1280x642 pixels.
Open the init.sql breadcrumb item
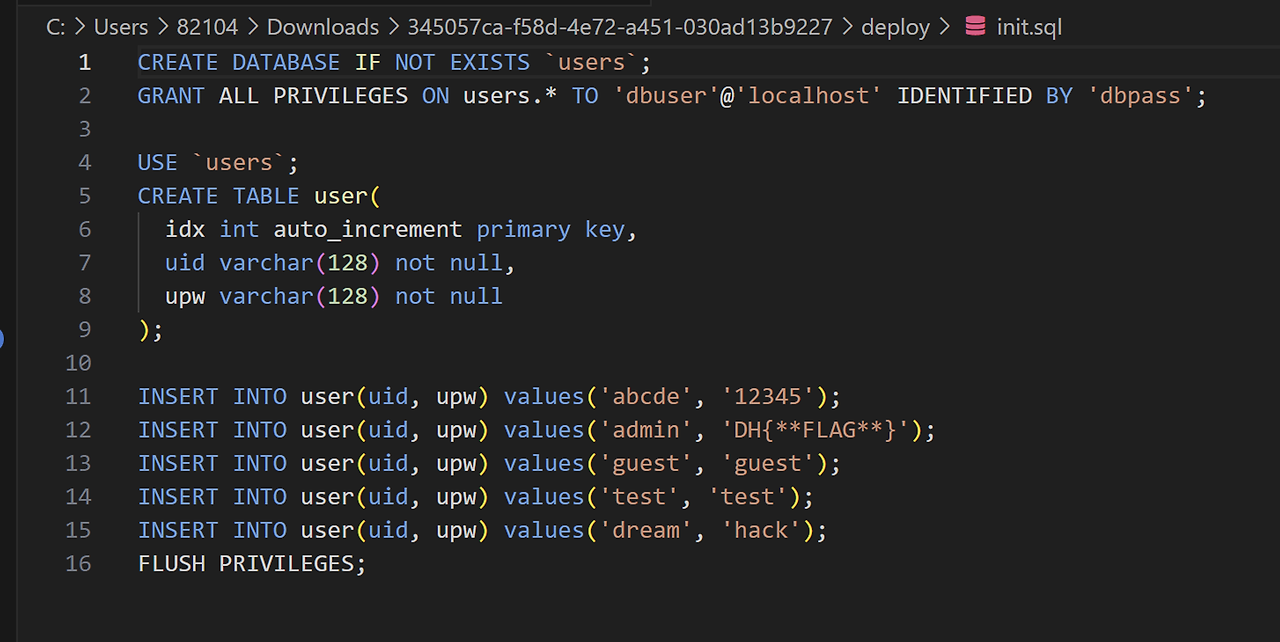tap(1029, 27)
